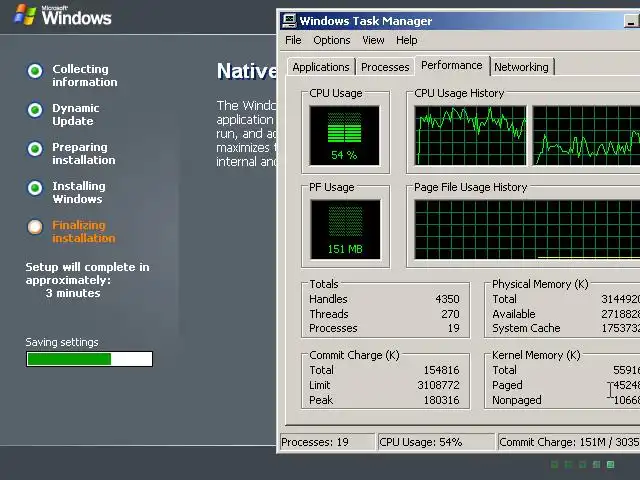Click the Collecting information step bullet

(x=35, y=71)
